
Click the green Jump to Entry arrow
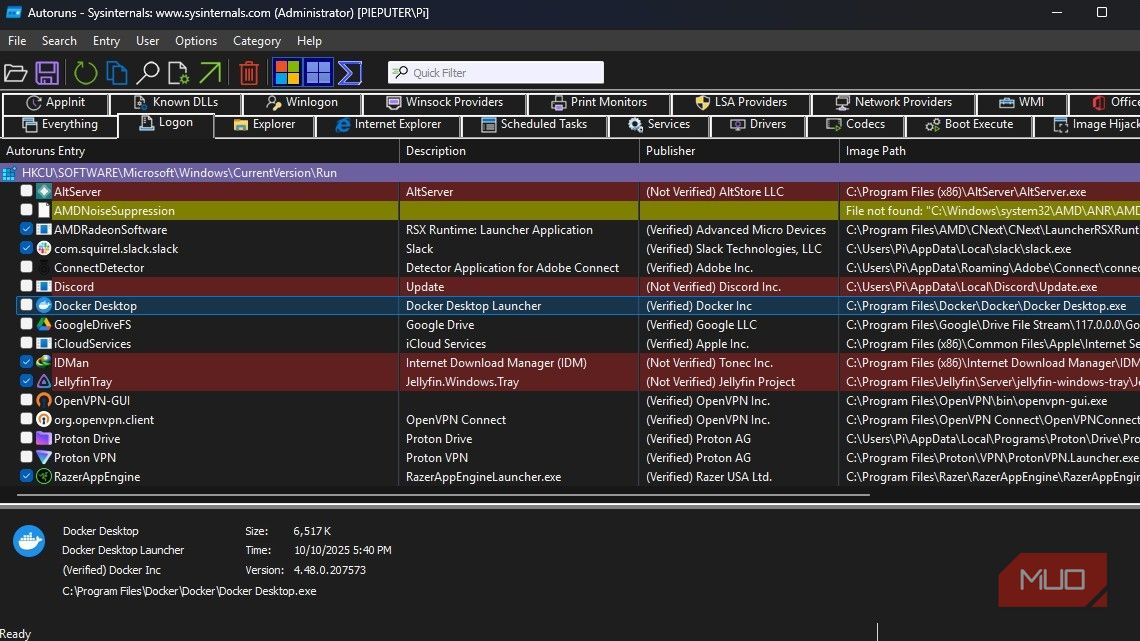point(210,73)
